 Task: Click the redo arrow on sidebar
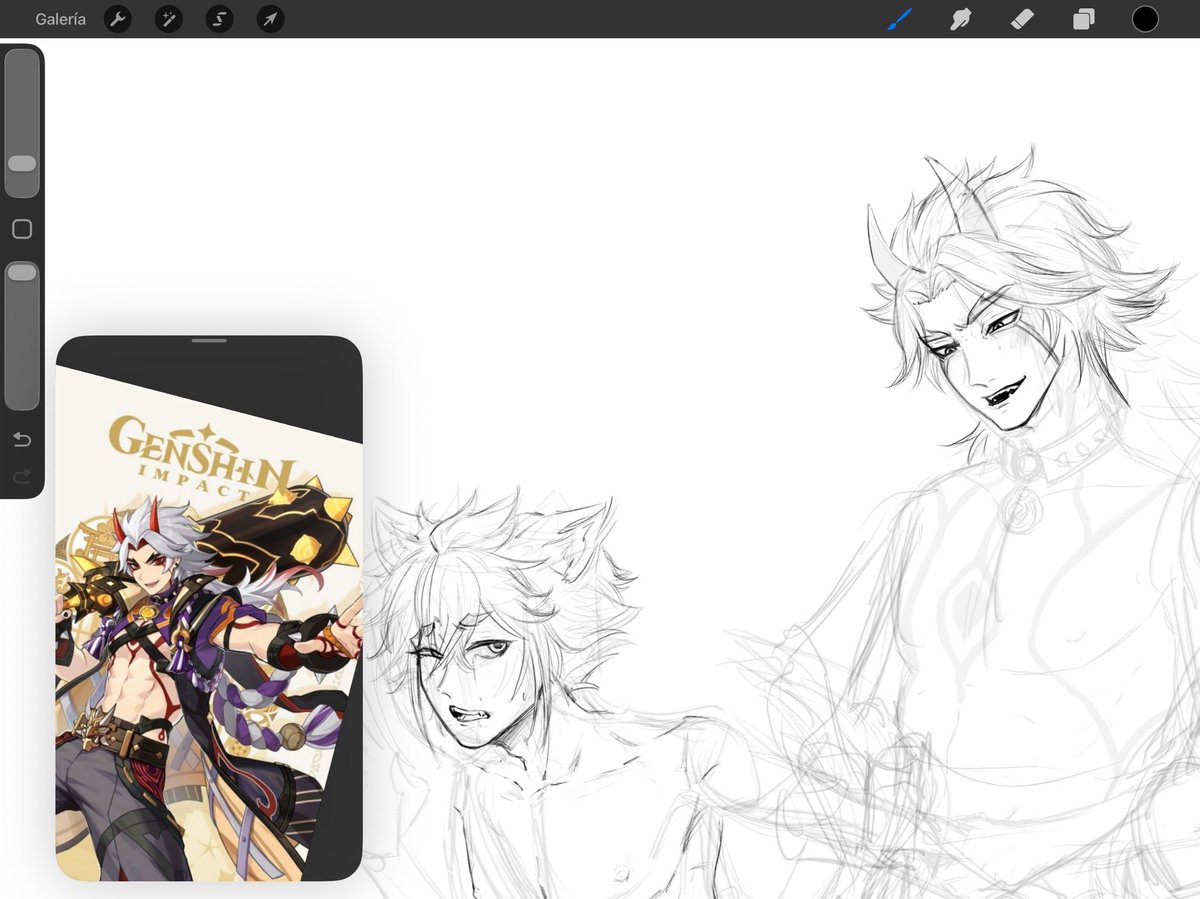[x=22, y=477]
